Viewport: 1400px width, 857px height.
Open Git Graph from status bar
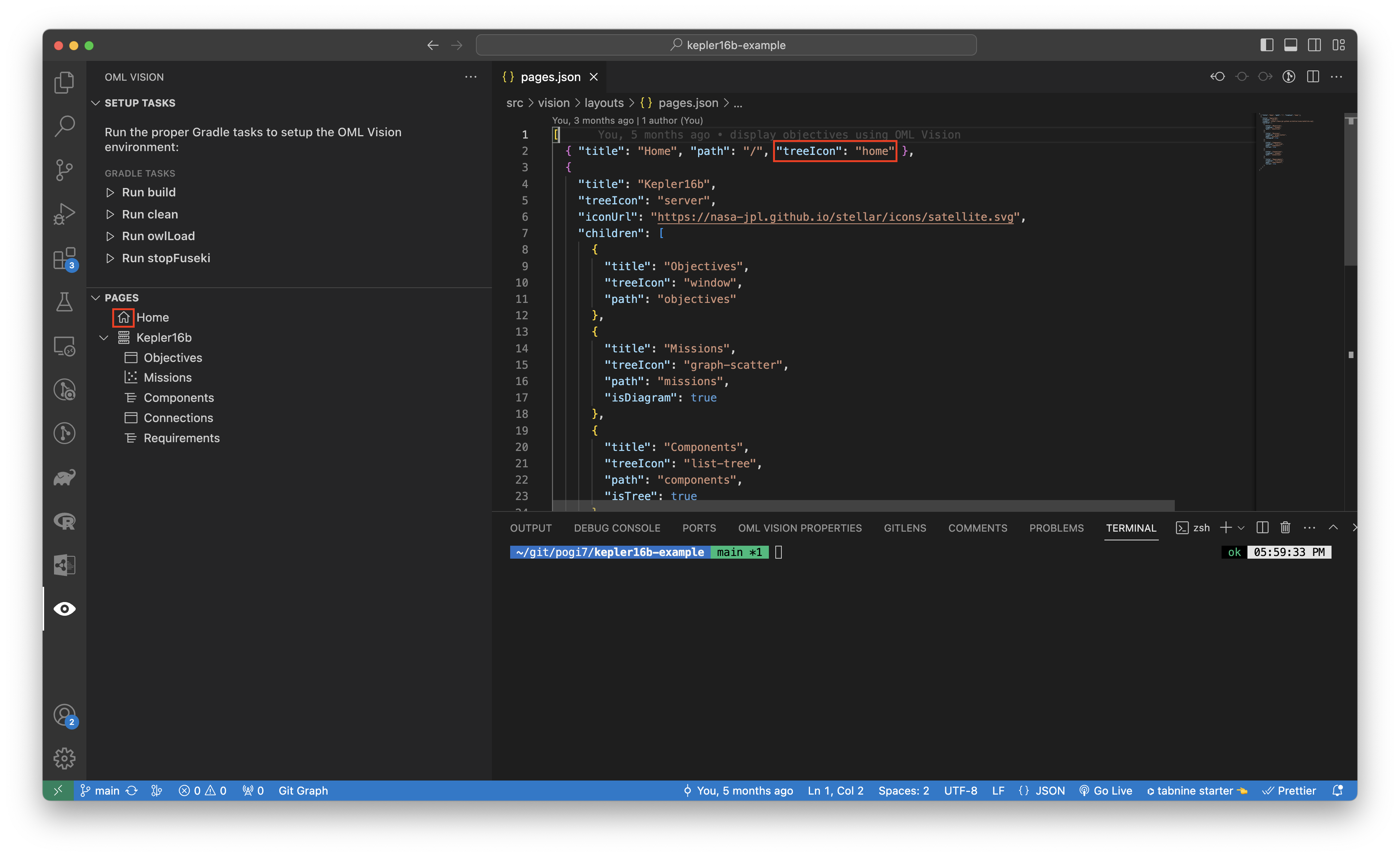click(303, 790)
